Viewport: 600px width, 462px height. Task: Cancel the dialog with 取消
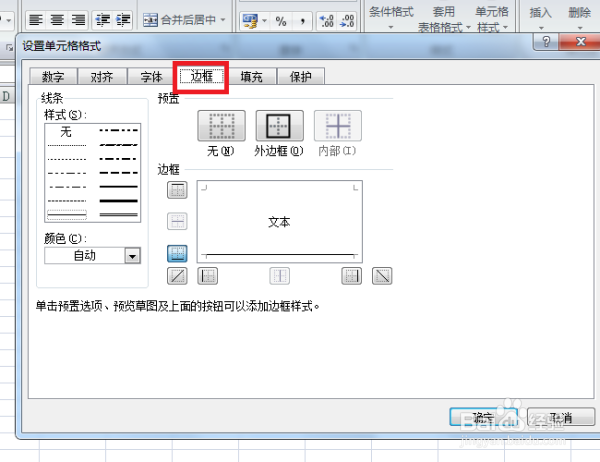[x=561, y=417]
